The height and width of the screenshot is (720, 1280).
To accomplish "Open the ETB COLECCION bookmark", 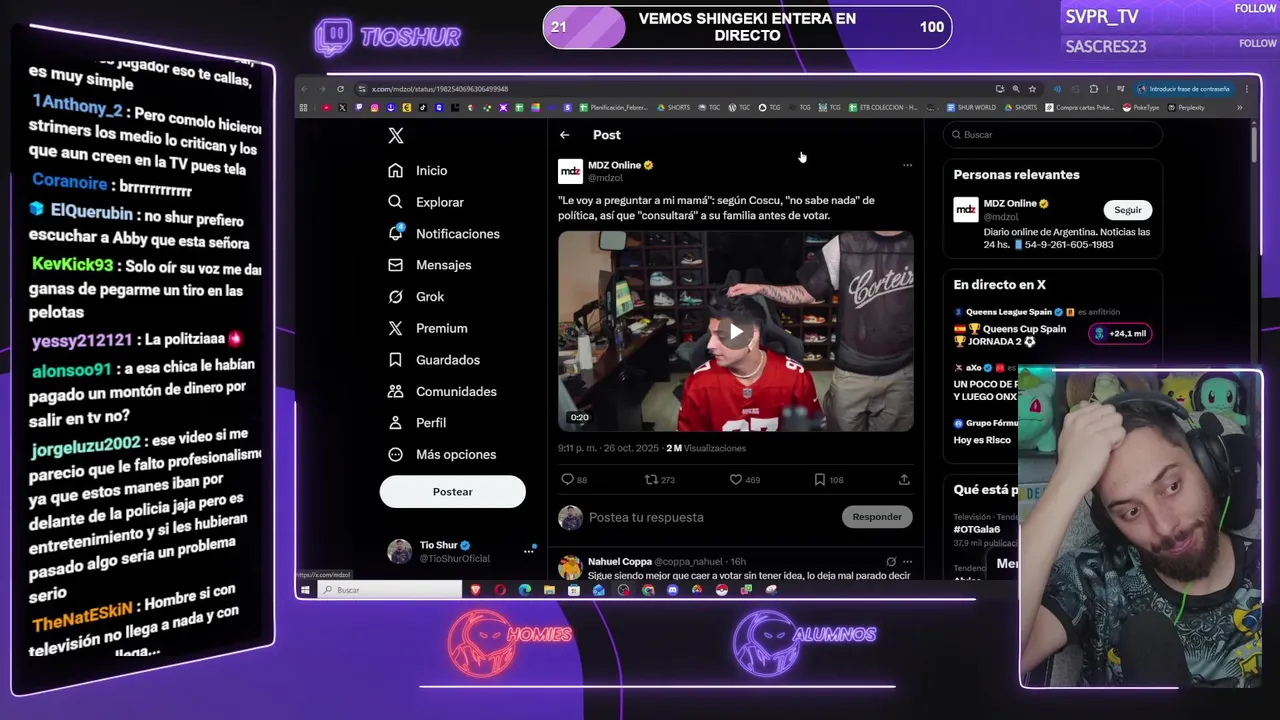I will tap(883, 108).
